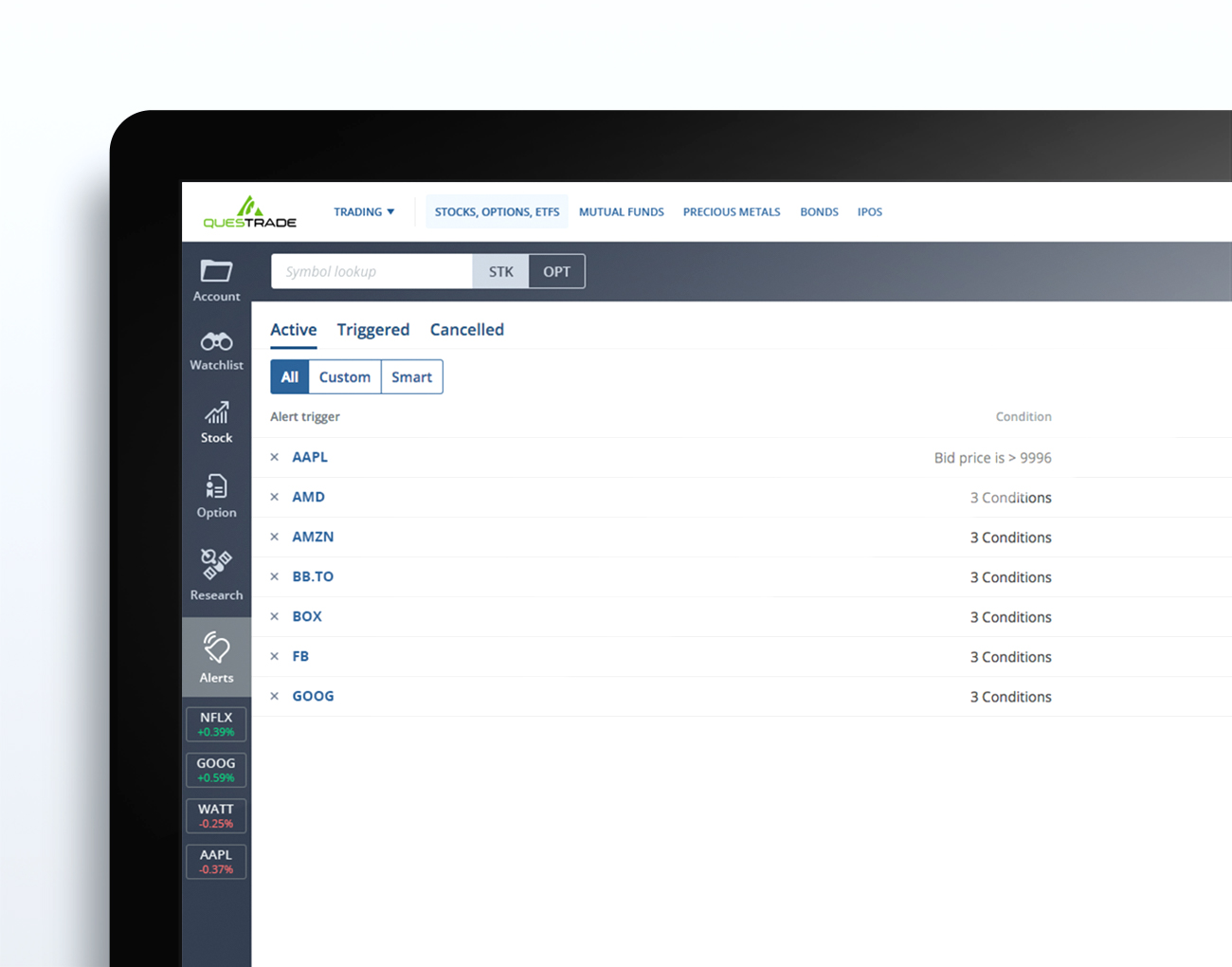Image resolution: width=1232 pixels, height=967 pixels.
Task: Select STK mode for symbol lookup
Action: (x=501, y=271)
